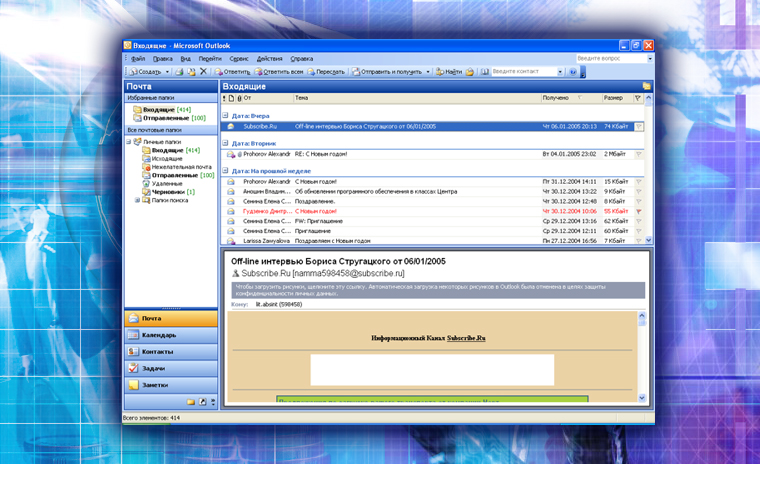Click the gray bar to load blocked pictures
760x480 pixels.
pos(438,290)
